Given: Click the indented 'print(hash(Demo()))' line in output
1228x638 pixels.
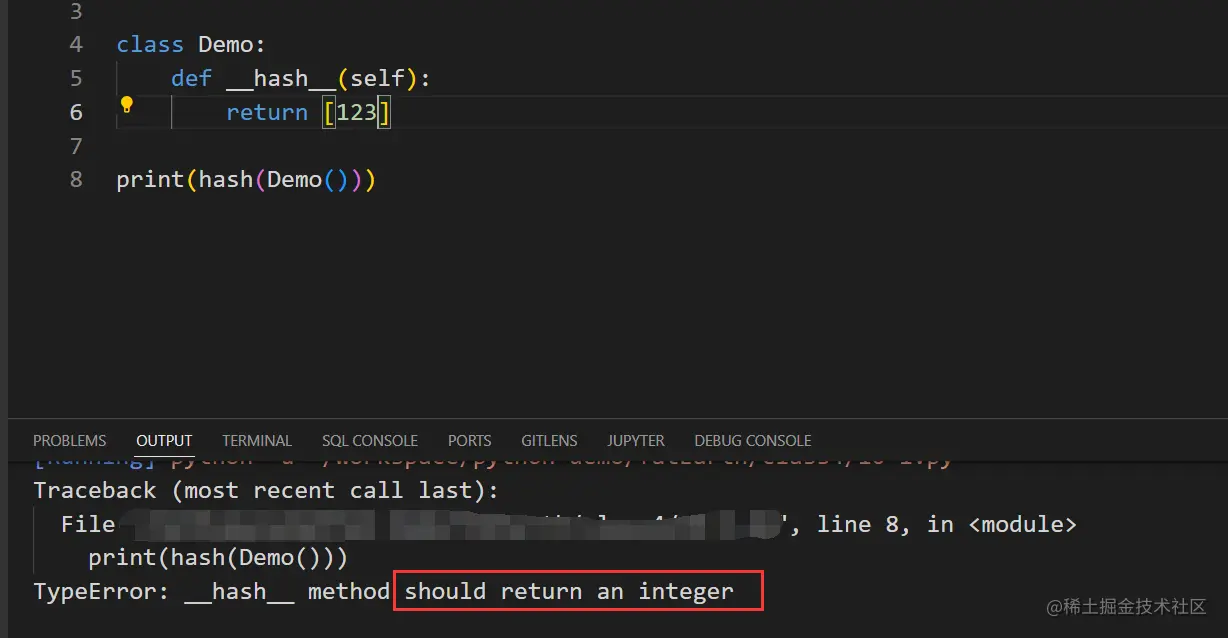Looking at the screenshot, I should coord(218,557).
